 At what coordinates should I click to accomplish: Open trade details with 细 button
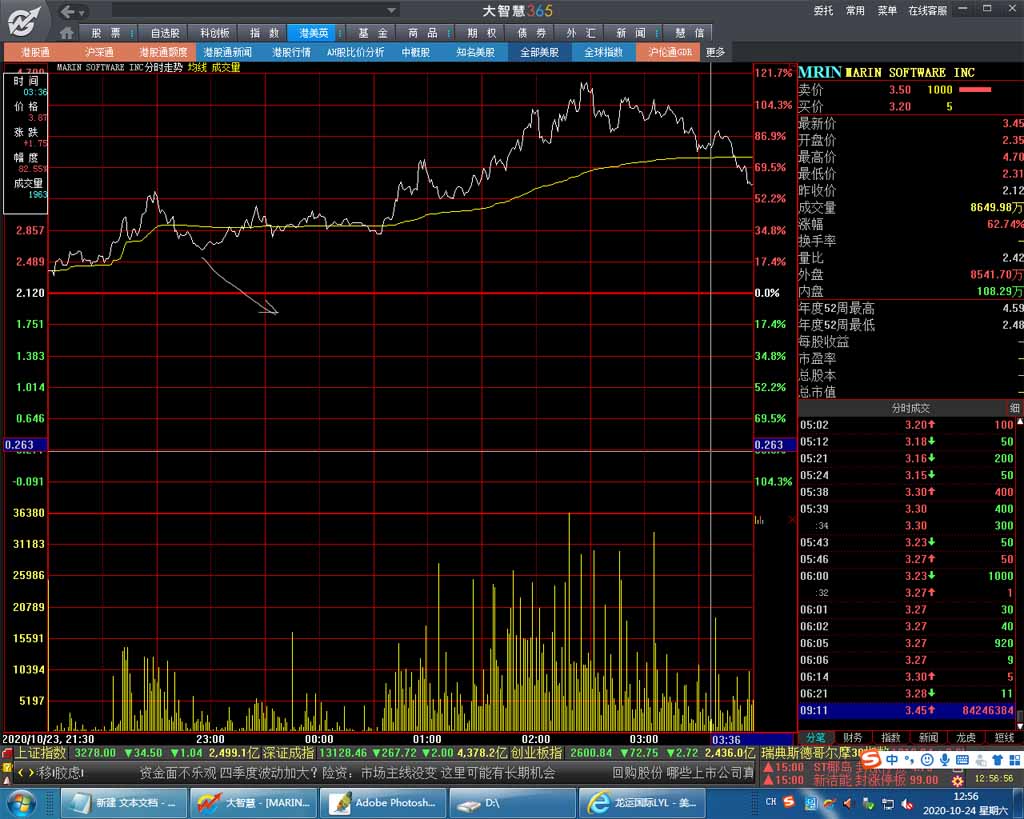[1014, 408]
